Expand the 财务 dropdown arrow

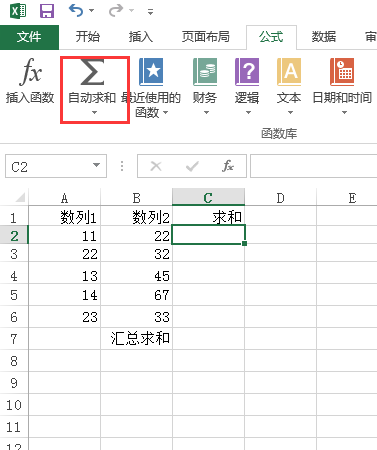206,112
